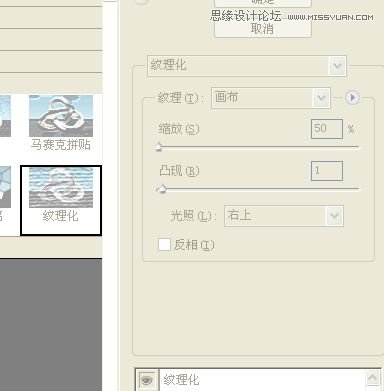This screenshot has width=384, height=391.
Task: Click the effect layer list scroll arrow
Action: click(x=373, y=378)
